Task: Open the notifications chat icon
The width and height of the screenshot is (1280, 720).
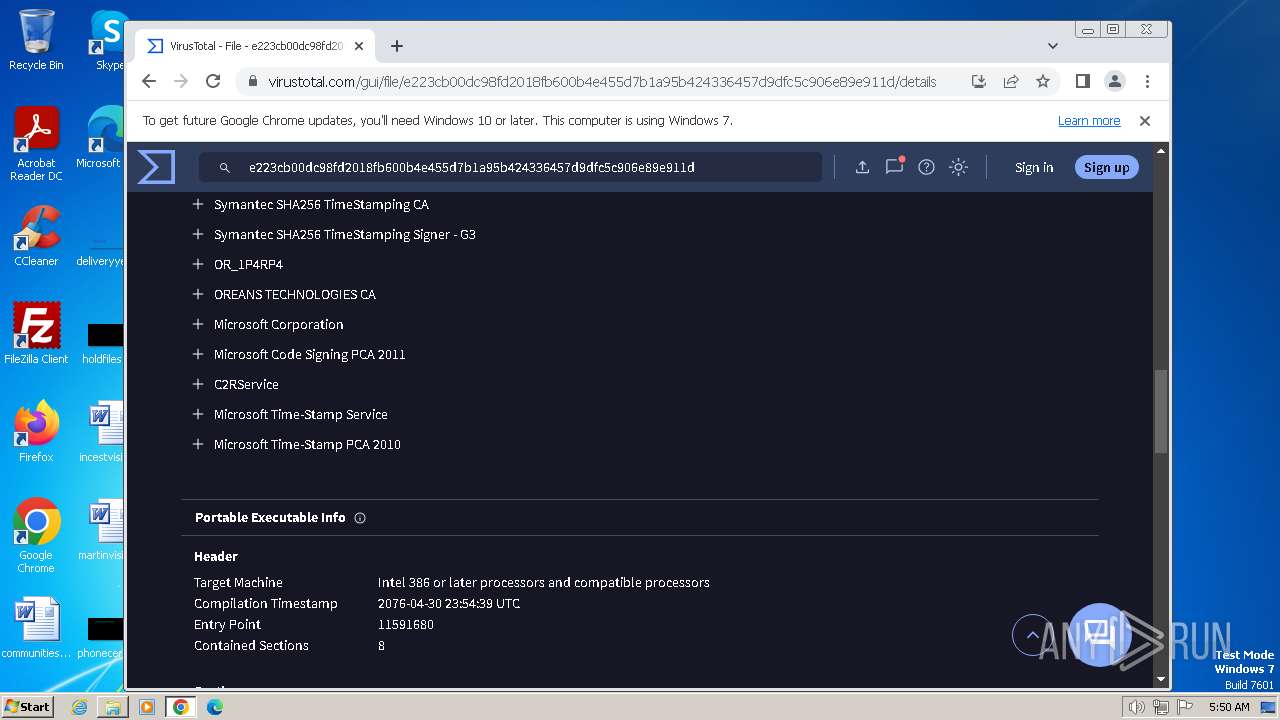Action: pyautogui.click(x=894, y=166)
